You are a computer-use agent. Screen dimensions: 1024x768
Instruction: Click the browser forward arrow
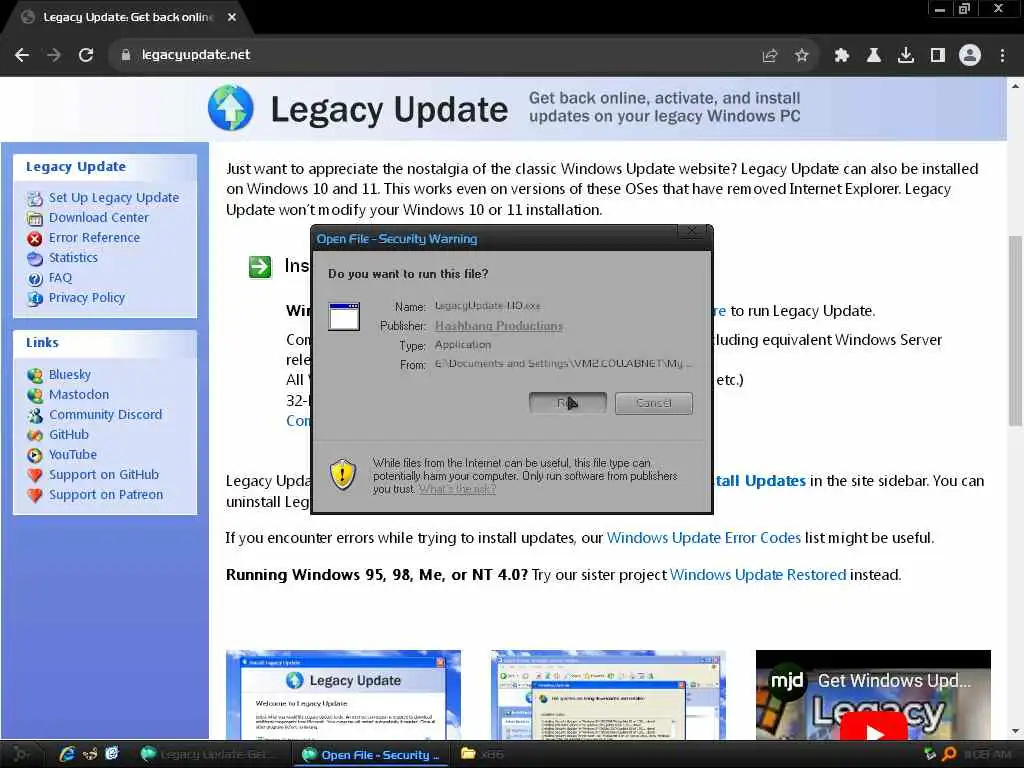[54, 56]
